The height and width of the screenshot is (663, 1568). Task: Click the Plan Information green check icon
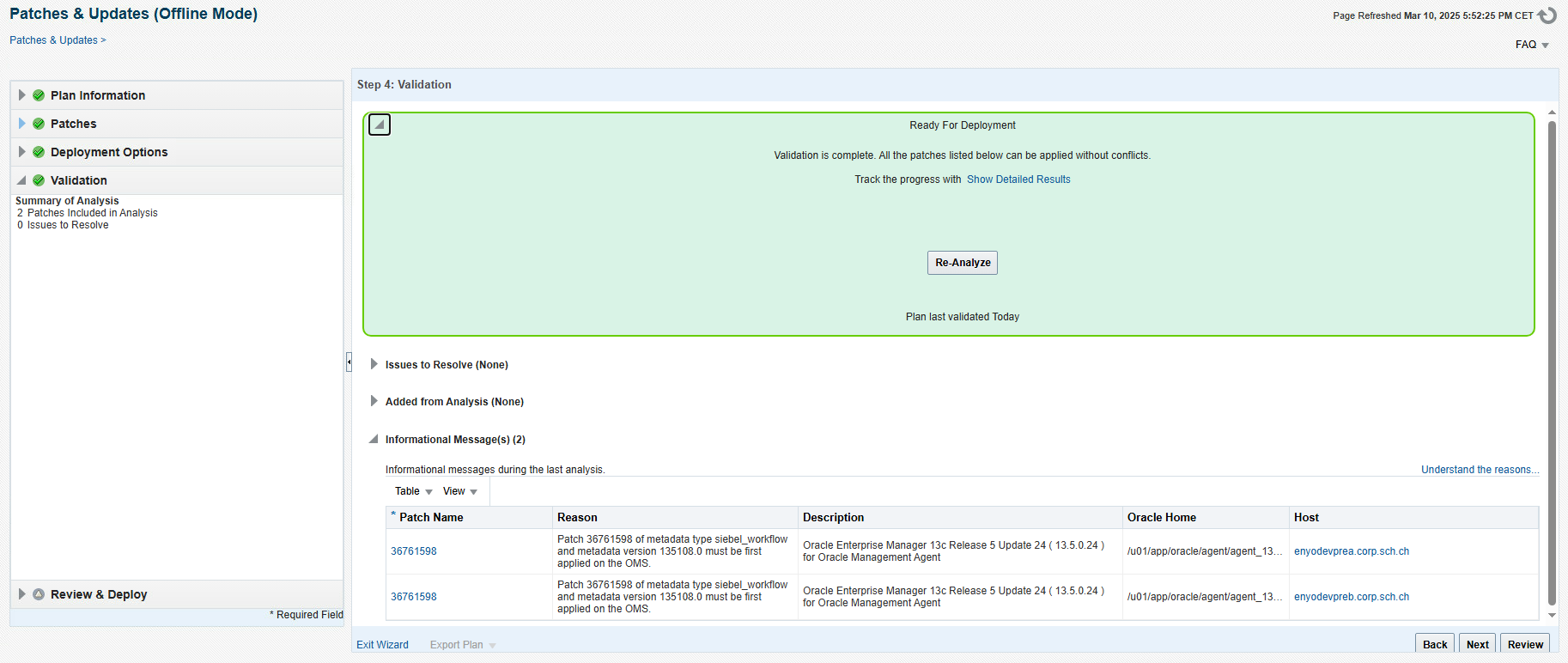39,95
